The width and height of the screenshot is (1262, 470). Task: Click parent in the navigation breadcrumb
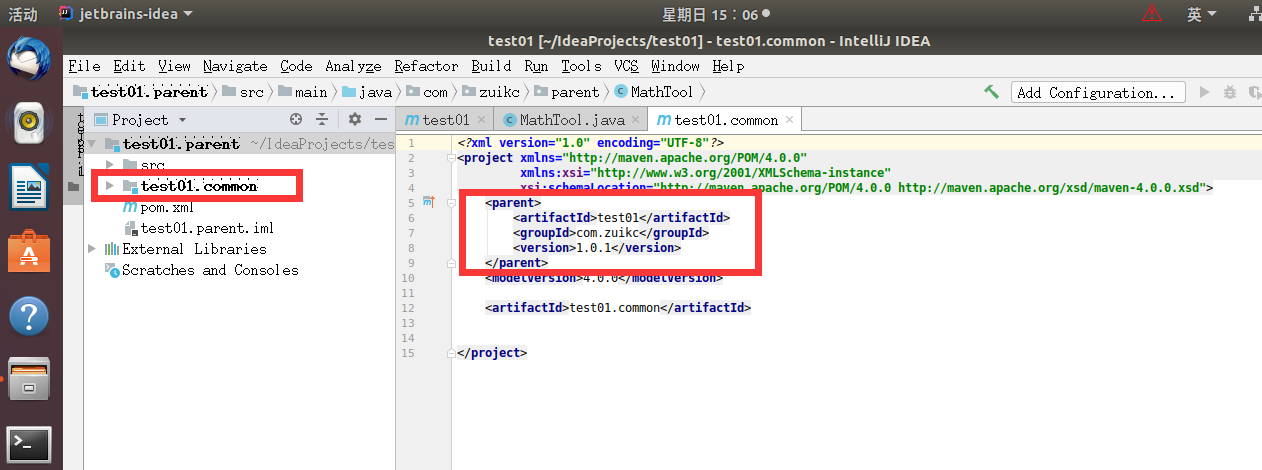(x=566, y=92)
